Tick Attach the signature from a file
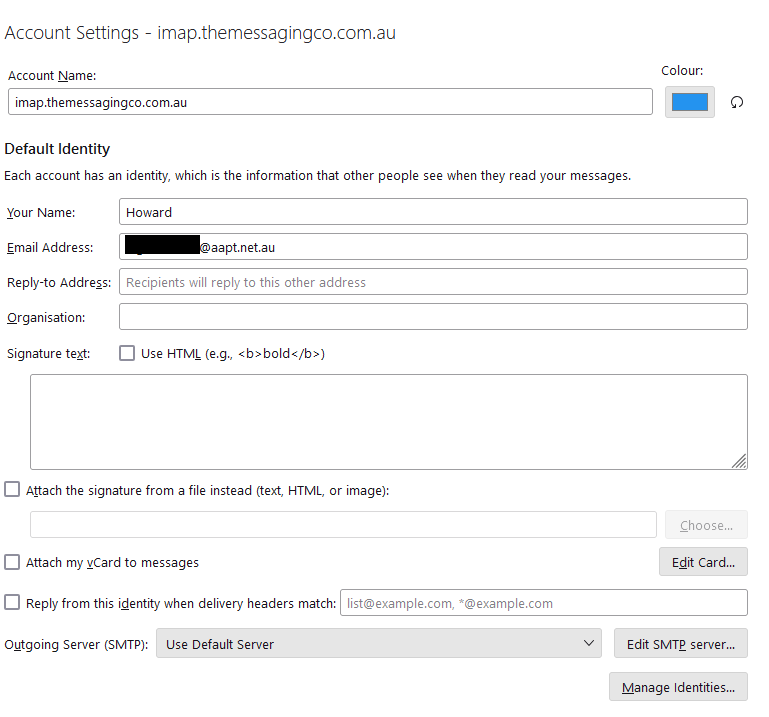This screenshot has height=717, width=769. [x=12, y=490]
